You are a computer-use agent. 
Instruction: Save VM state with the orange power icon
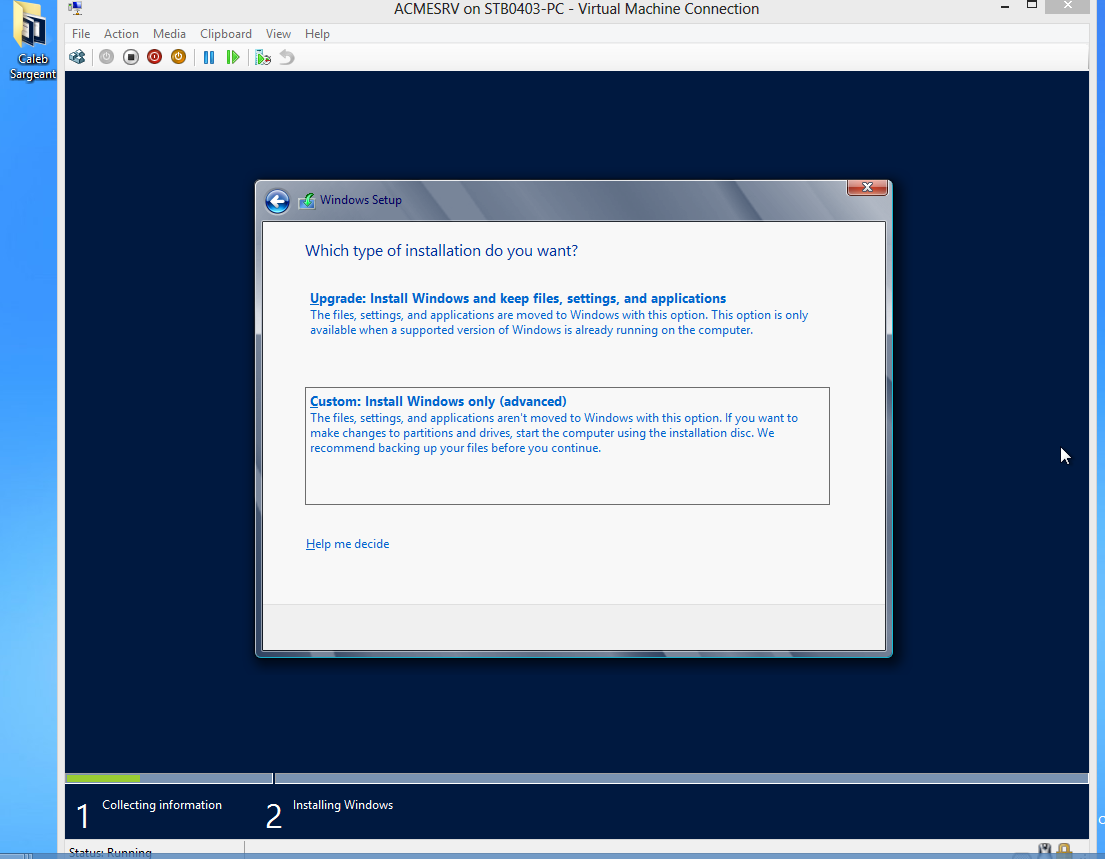(178, 57)
